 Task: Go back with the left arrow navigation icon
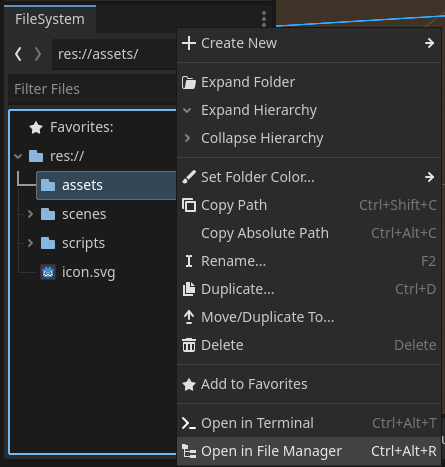pos(18,54)
